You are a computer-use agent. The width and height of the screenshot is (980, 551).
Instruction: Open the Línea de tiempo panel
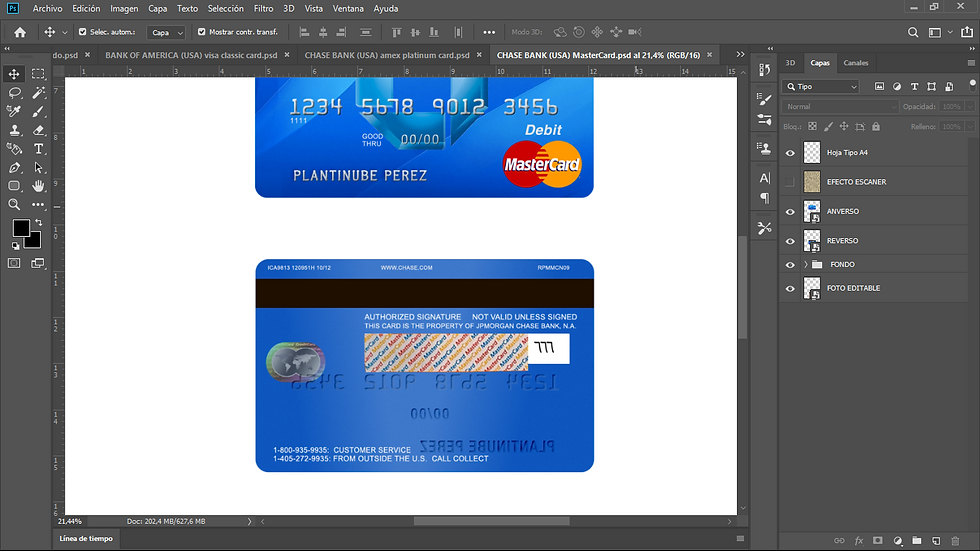tap(86, 539)
